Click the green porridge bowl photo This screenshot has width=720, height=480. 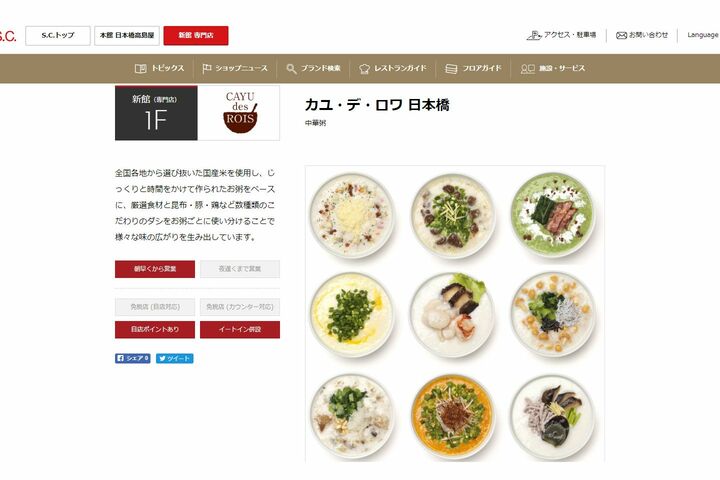[553, 215]
